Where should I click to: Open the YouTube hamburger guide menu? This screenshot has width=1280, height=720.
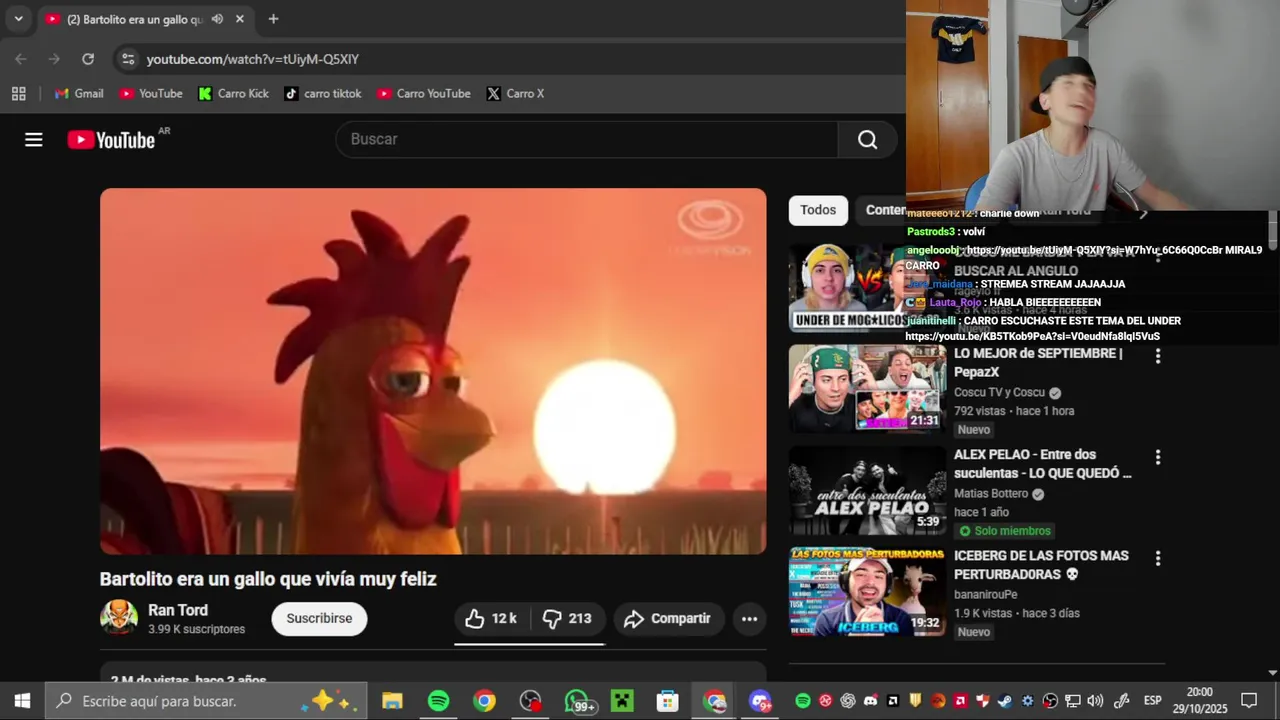click(x=34, y=140)
